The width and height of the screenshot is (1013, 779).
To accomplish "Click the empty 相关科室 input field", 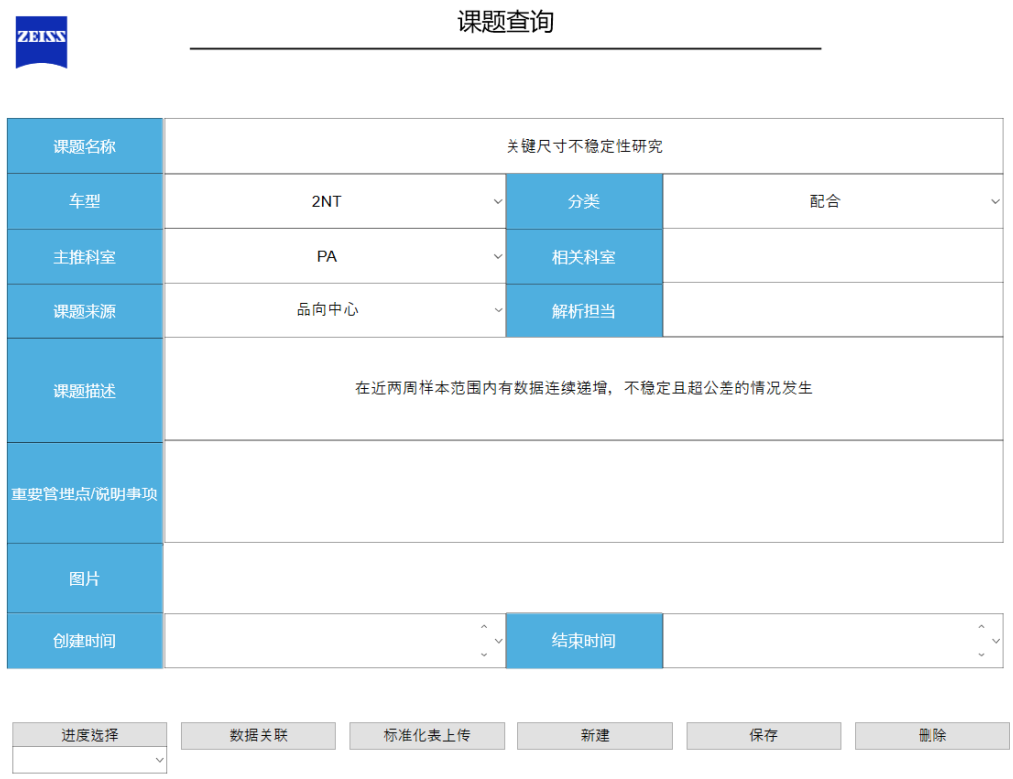I will click(833, 256).
